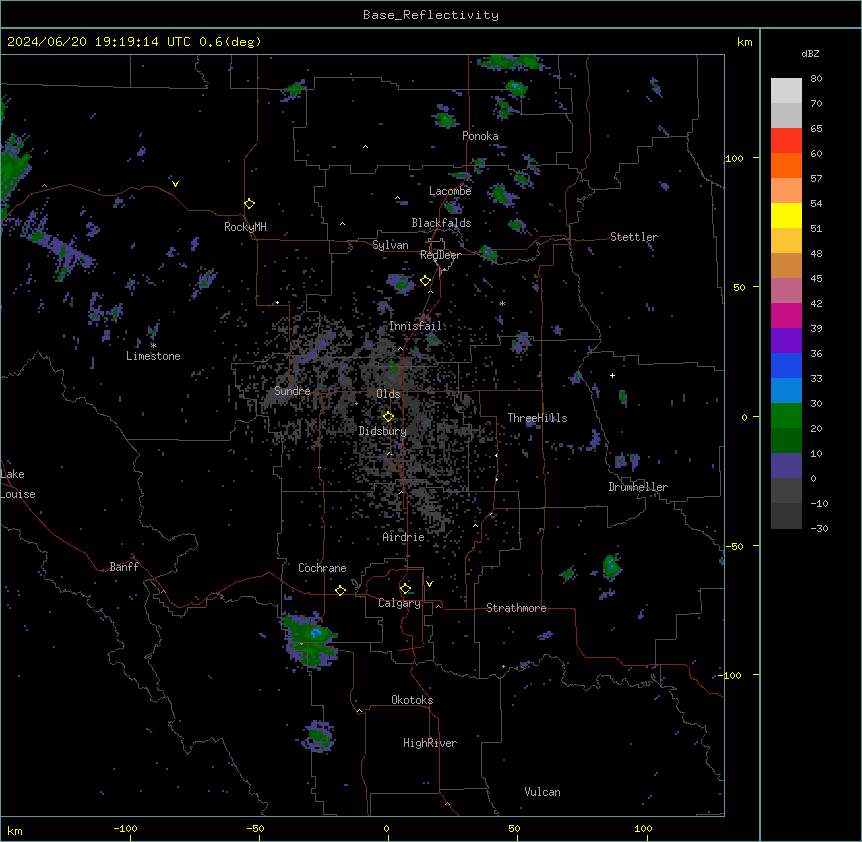862x842 pixels.
Task: Select the yellow diamond marker near Didsbury
Action: pos(388,417)
